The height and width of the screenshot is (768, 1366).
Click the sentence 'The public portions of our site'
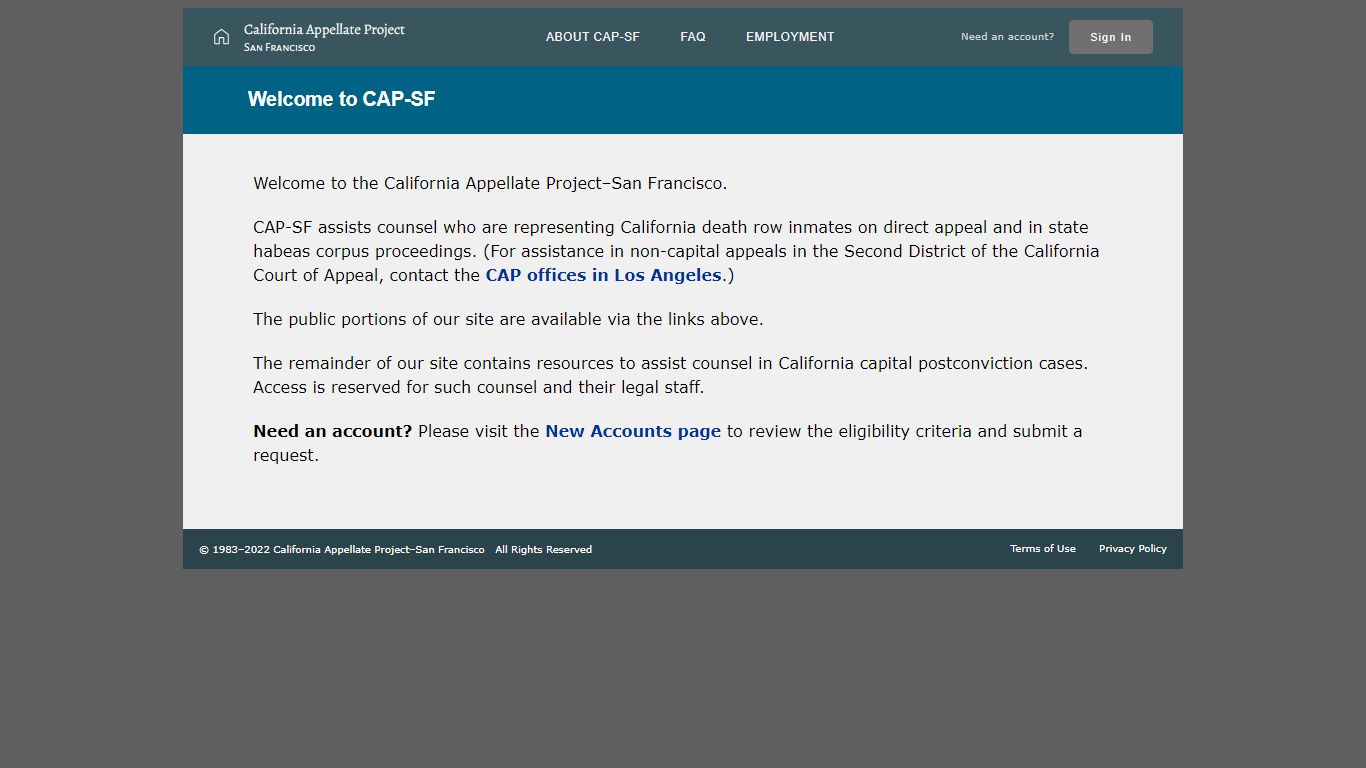point(508,319)
